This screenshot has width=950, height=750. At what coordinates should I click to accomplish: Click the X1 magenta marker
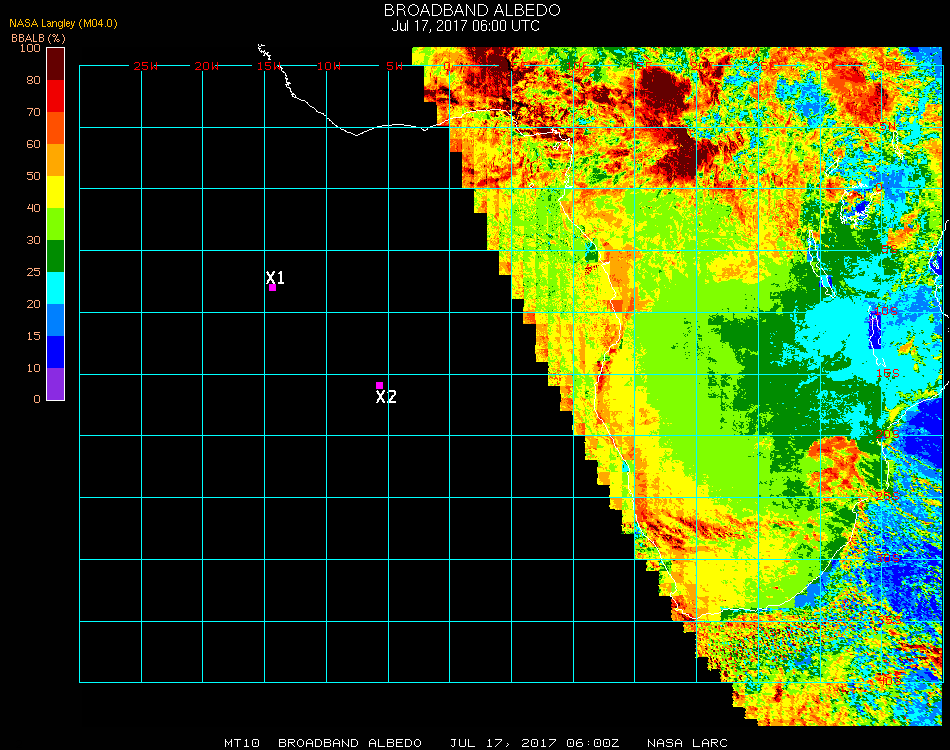coord(272,288)
